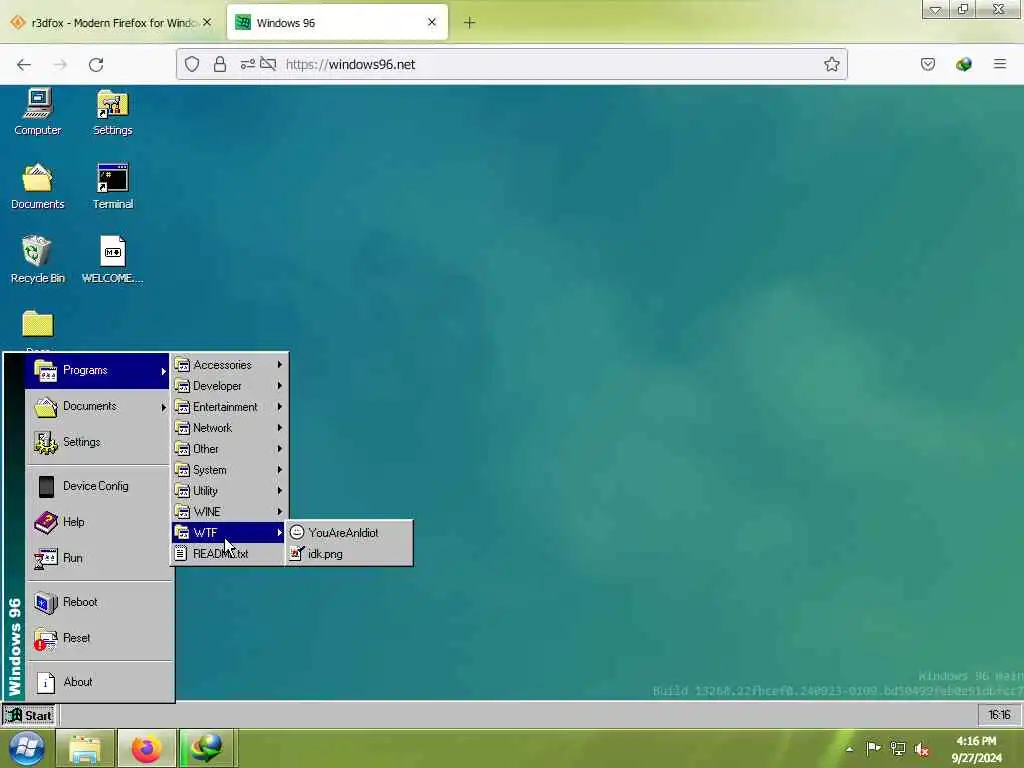1024x768 pixels.
Task: Open the WELCOME markdown file icon
Action: 112,260
